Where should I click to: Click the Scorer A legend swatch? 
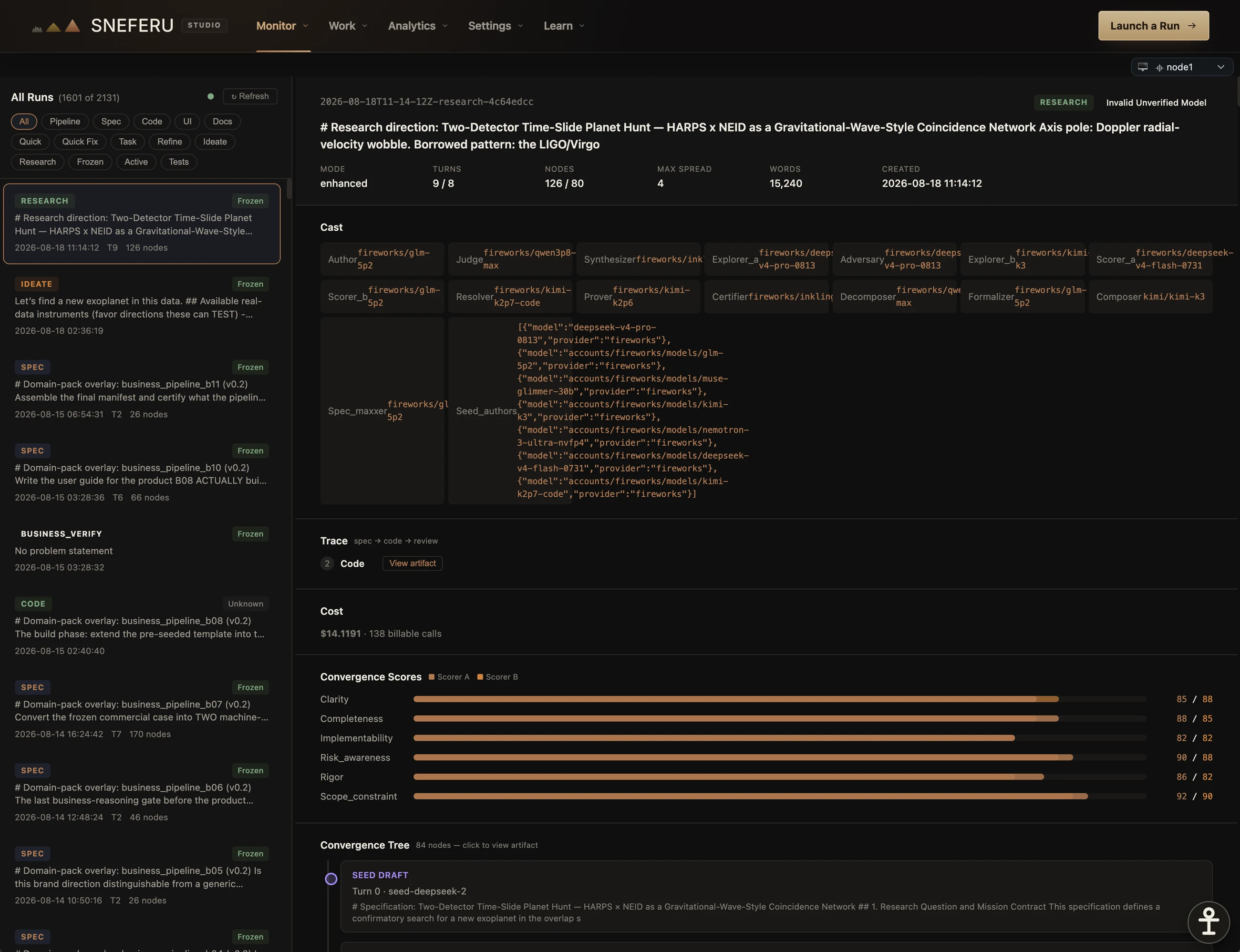[432, 676]
